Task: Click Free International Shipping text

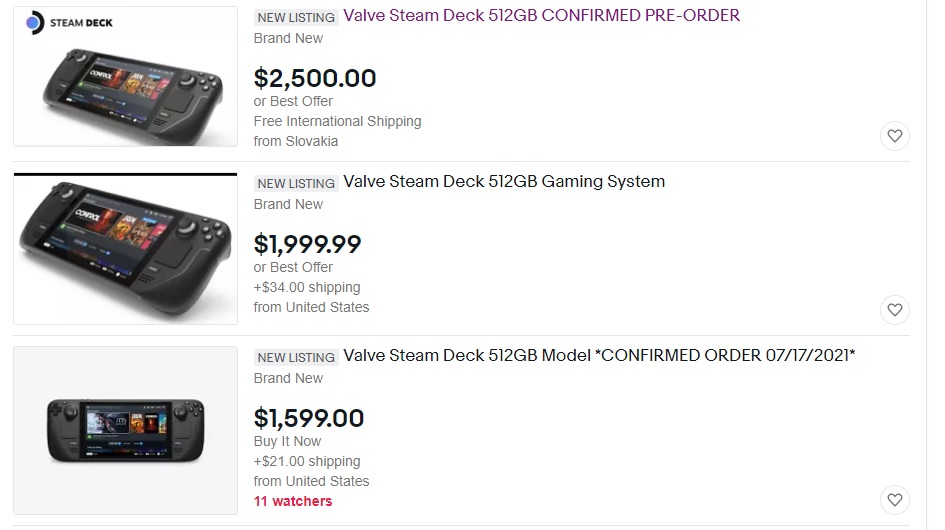Action: (337, 121)
